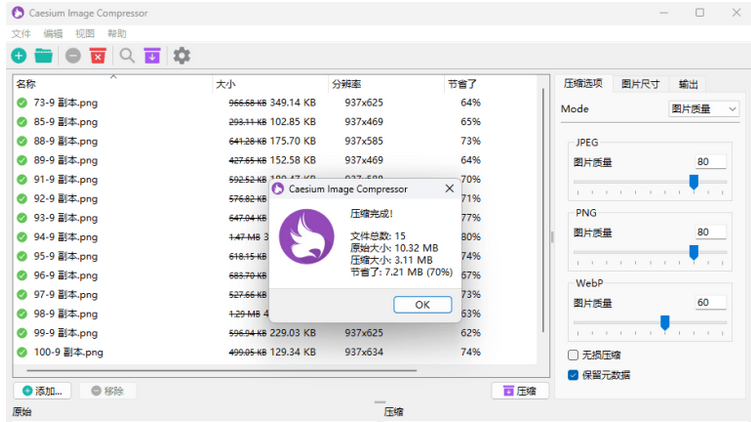Click the gray remove item toolbar icon
The width and height of the screenshot is (751, 422).
point(74,56)
